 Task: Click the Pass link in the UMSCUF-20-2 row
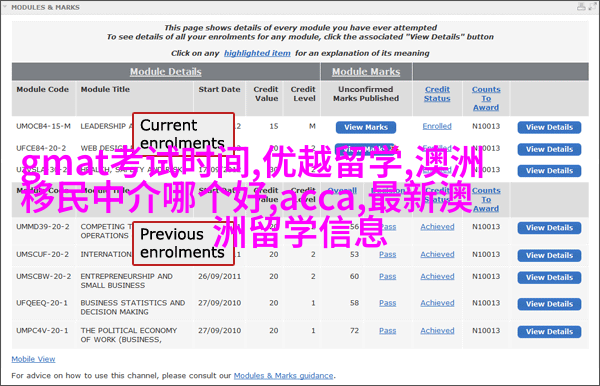click(388, 254)
